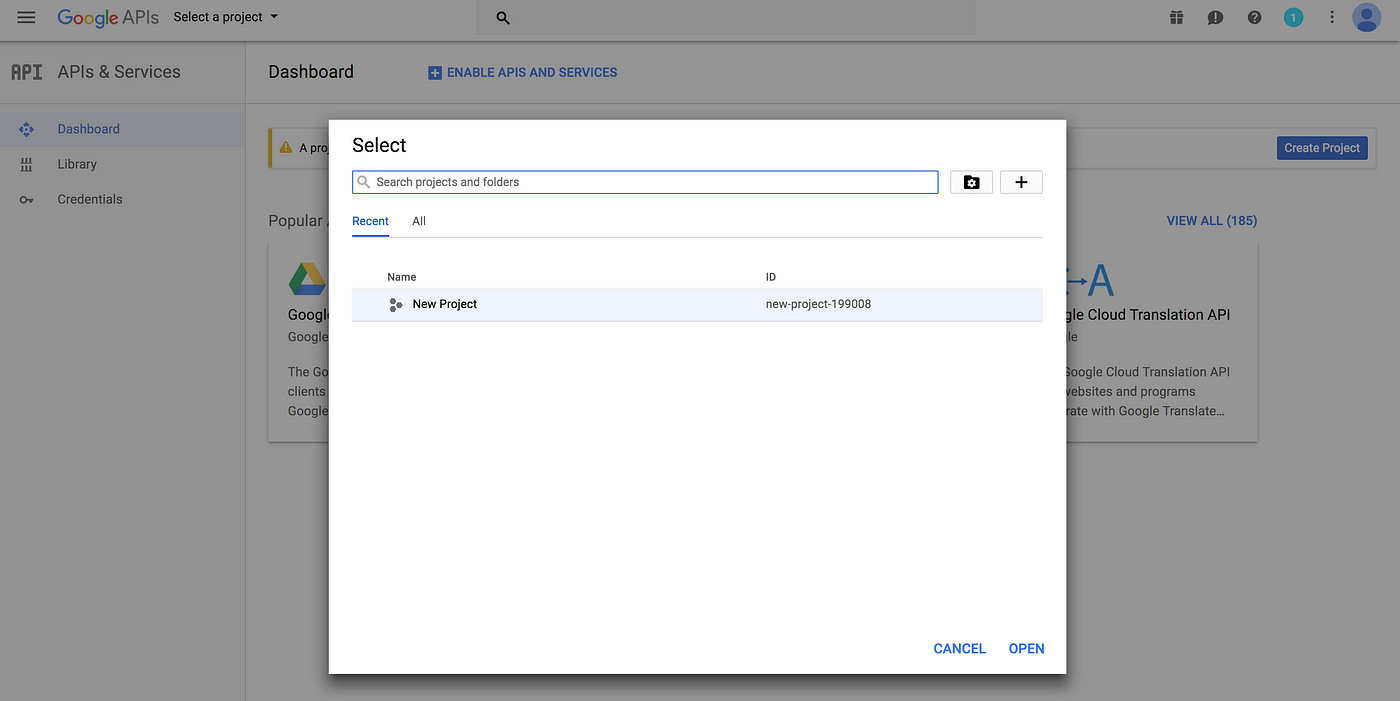Click the manage folders icon in dialog
The image size is (1400, 701).
pos(971,182)
